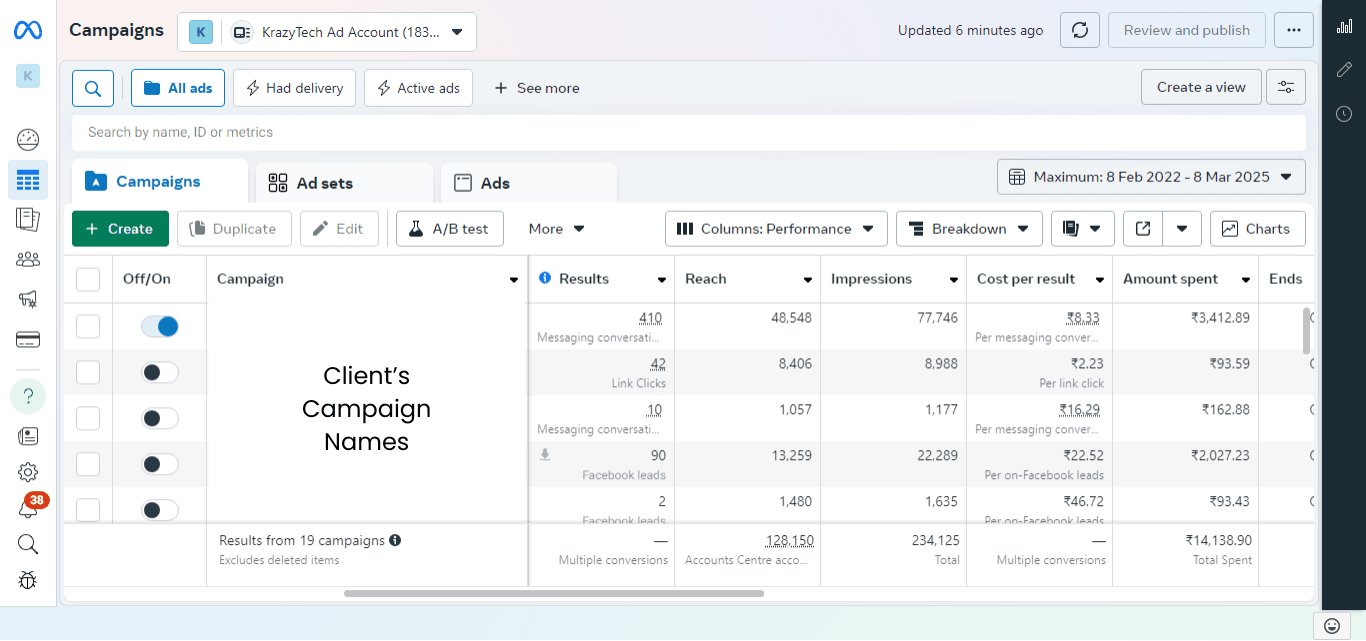1366x641 pixels.
Task: Click the horizontal scrollbar under the table
Action: pos(554,593)
